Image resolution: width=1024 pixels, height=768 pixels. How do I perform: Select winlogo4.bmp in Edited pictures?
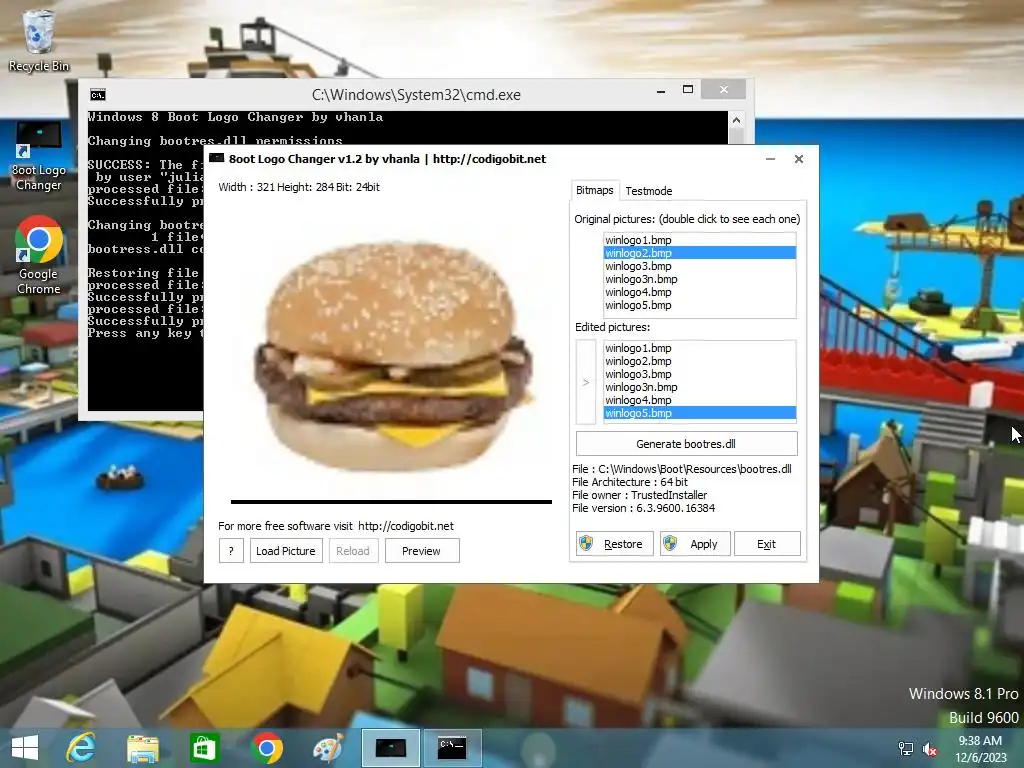[699, 400]
